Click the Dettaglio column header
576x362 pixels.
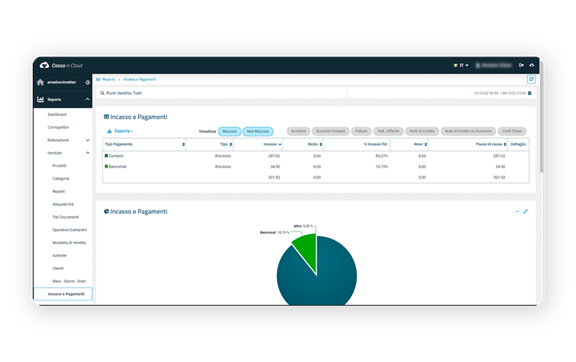pos(518,144)
